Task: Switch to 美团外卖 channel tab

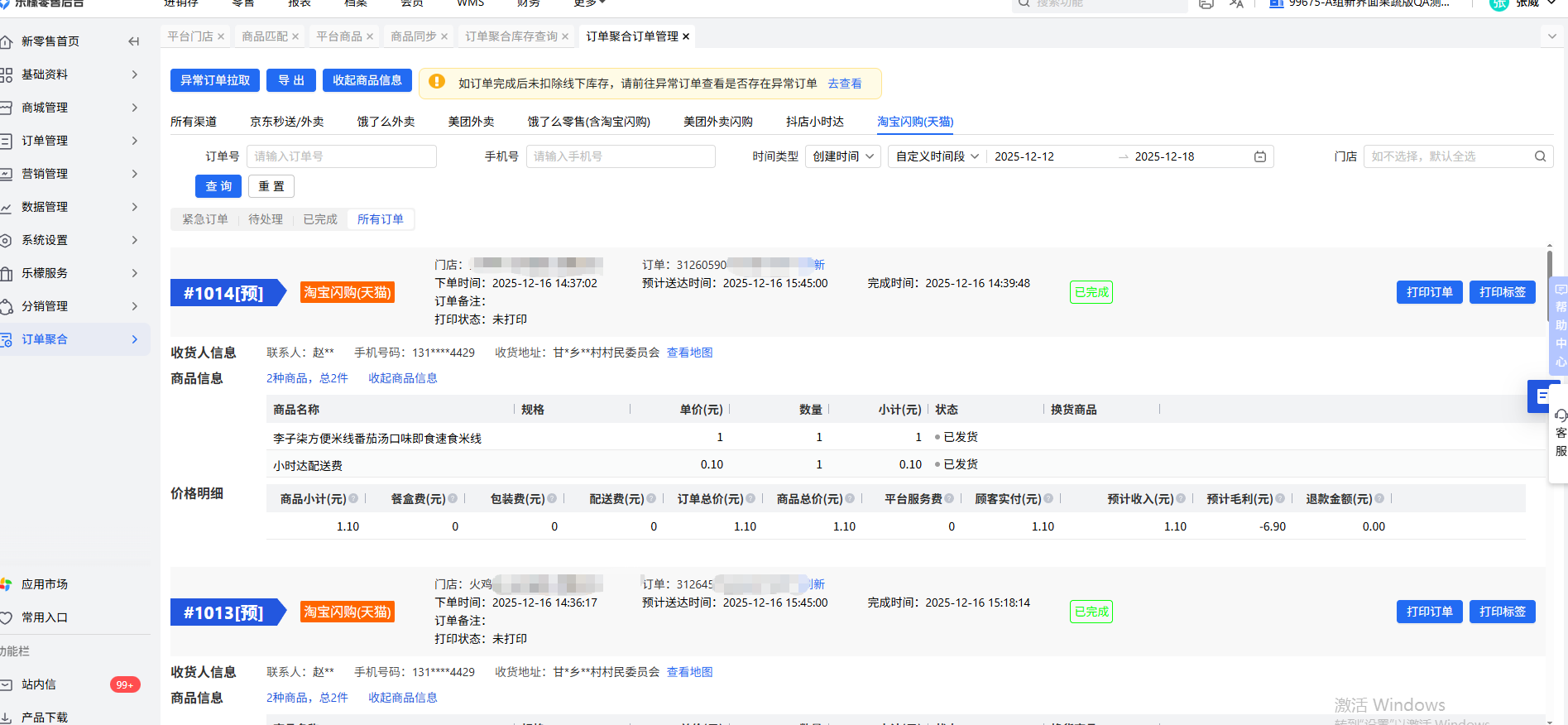Action: [x=471, y=122]
